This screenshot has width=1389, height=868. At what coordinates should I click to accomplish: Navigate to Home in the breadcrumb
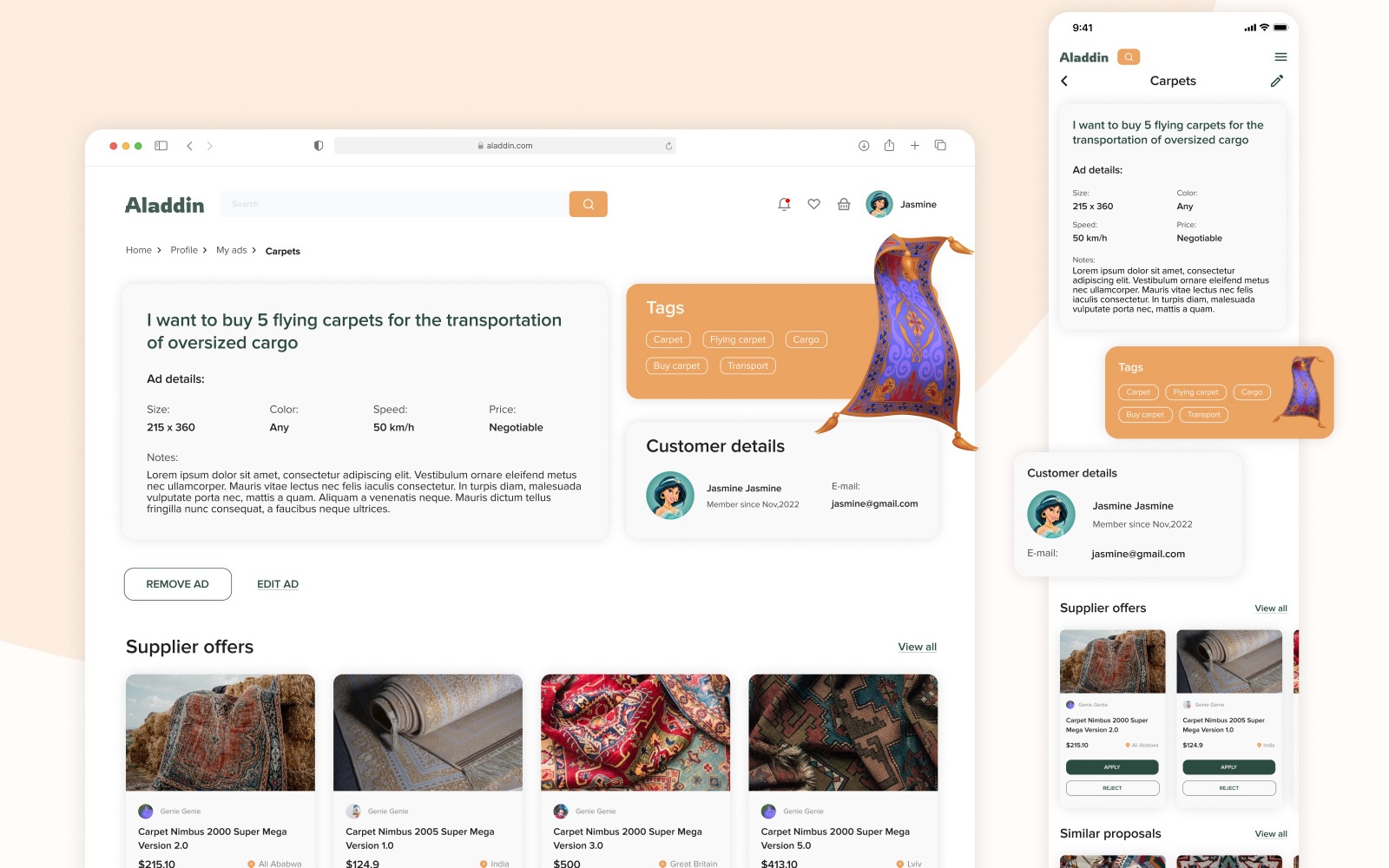pyautogui.click(x=138, y=250)
